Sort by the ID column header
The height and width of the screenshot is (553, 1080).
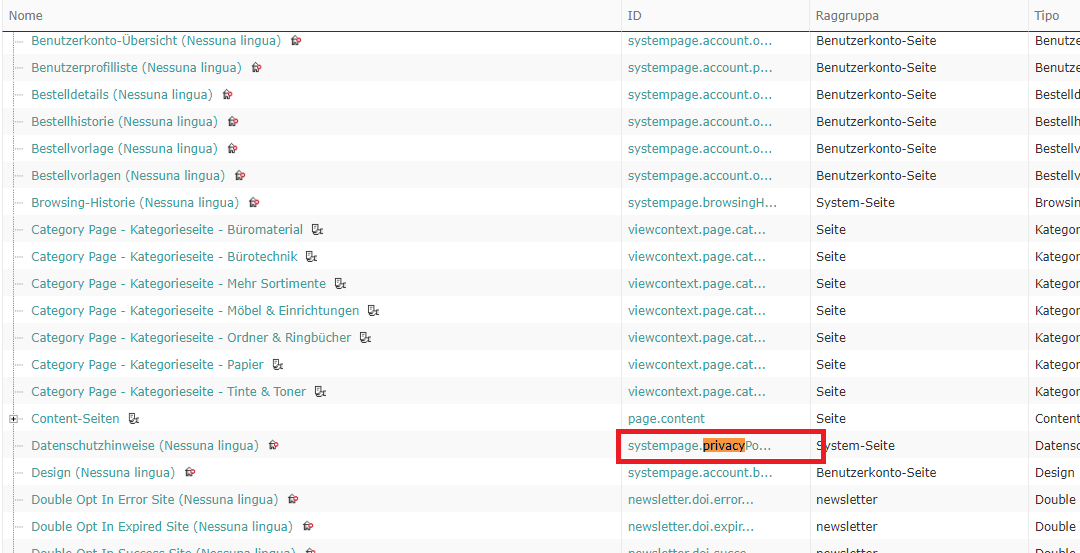tap(634, 15)
